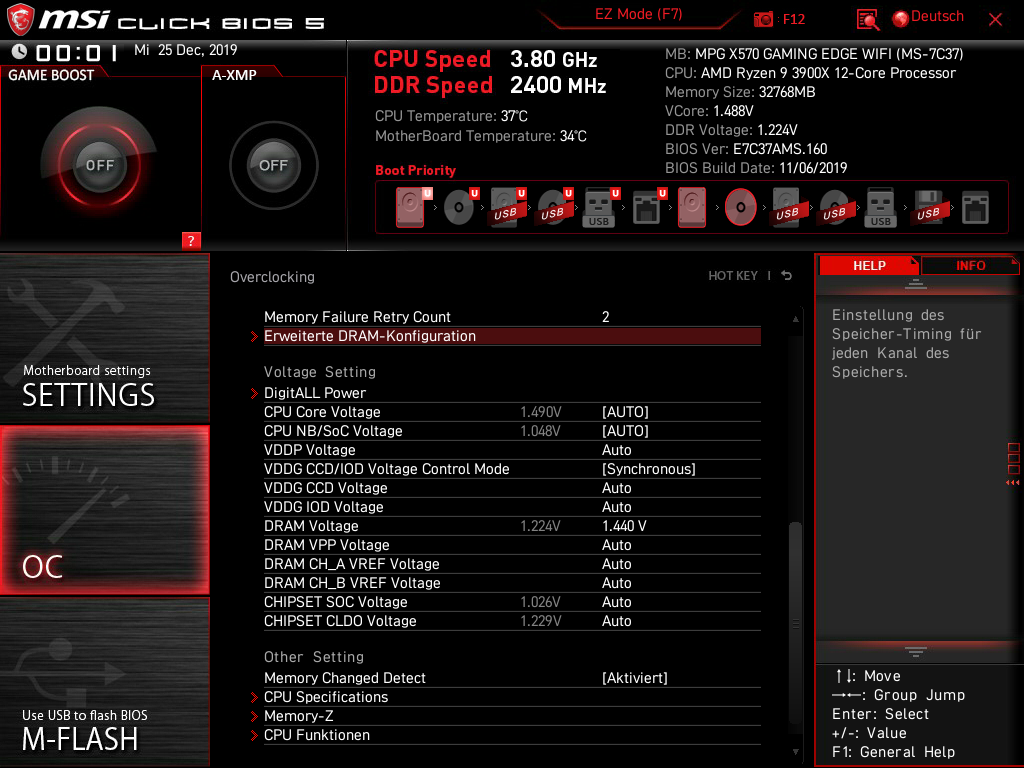This screenshot has height=768, width=1024.
Task: Click the MSI dragon shield logo
Action: (20, 20)
